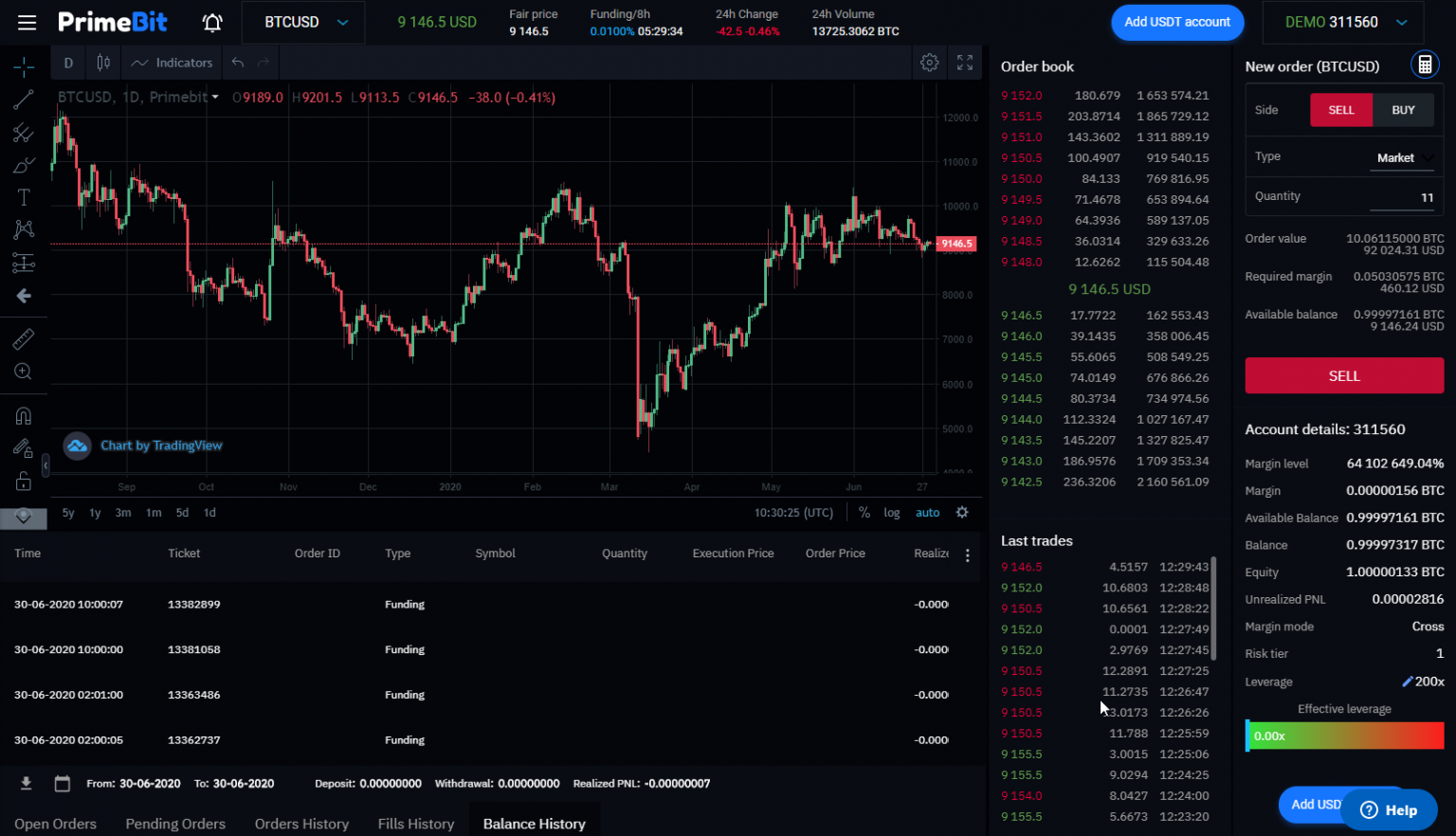Switch to Balance History tab
The image size is (1456, 836).
pos(535,824)
